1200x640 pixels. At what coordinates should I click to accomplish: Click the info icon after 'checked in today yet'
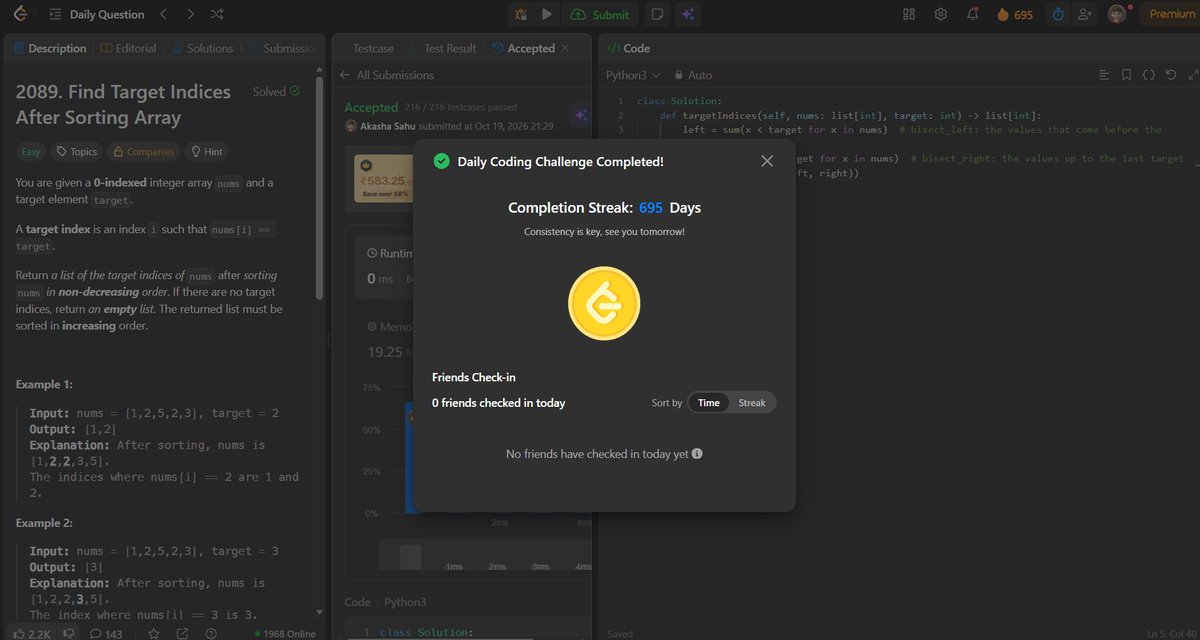(x=697, y=453)
